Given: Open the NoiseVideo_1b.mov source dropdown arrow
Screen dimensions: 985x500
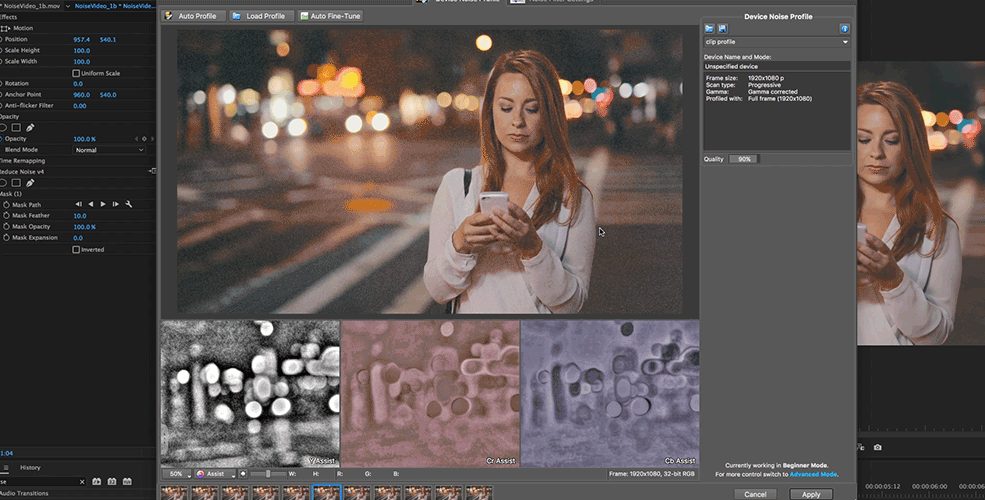Looking at the screenshot, I should coord(68,6).
